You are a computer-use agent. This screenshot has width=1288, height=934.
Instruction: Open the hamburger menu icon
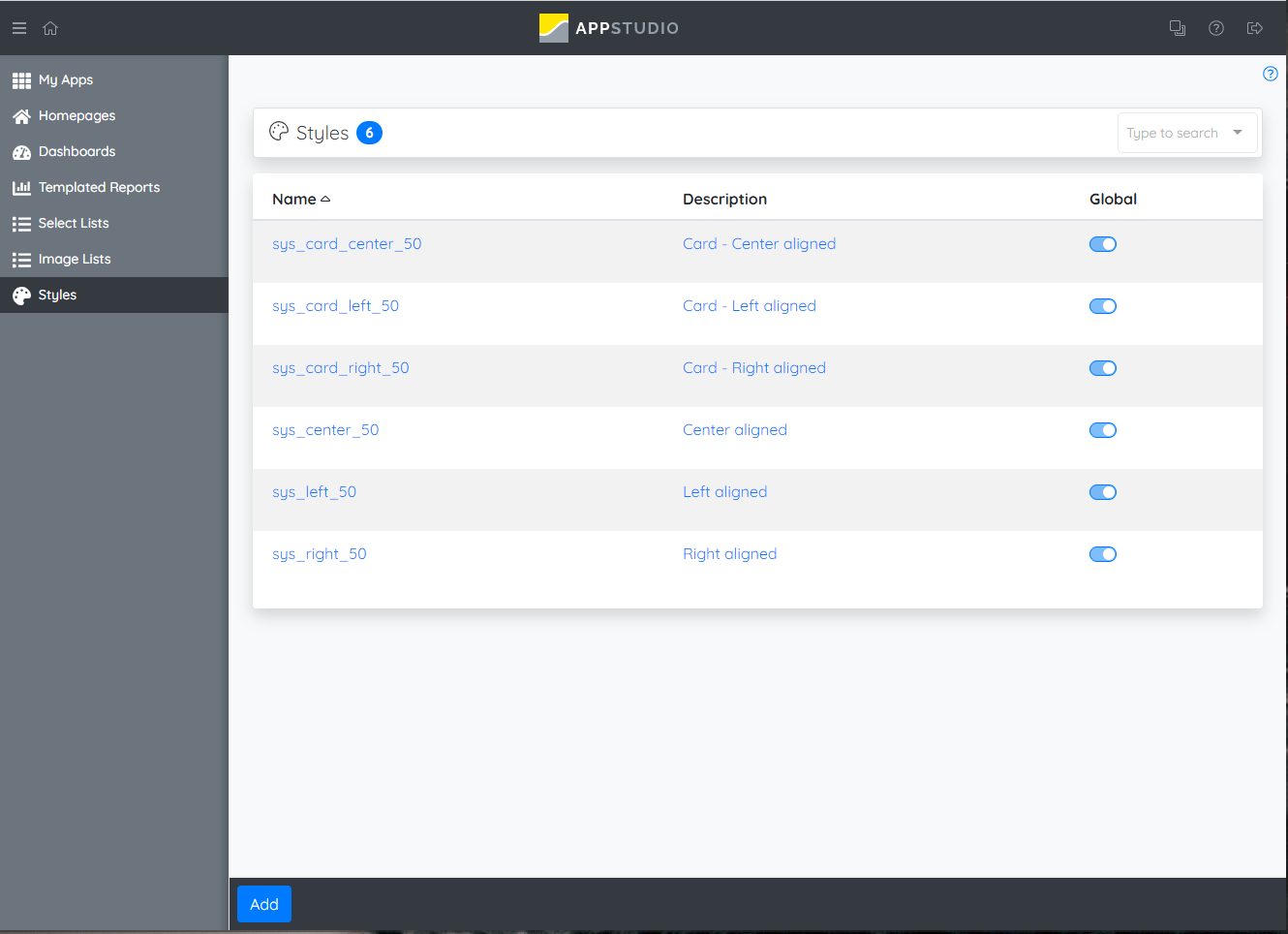19,28
